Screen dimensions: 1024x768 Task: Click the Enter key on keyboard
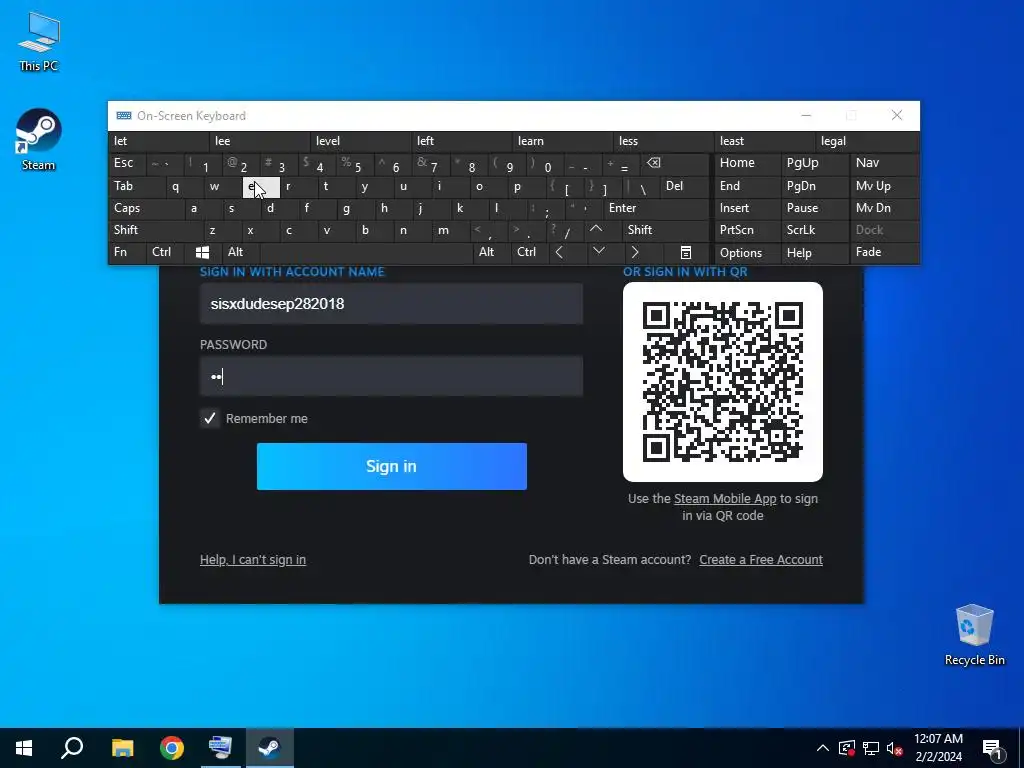[x=656, y=208]
